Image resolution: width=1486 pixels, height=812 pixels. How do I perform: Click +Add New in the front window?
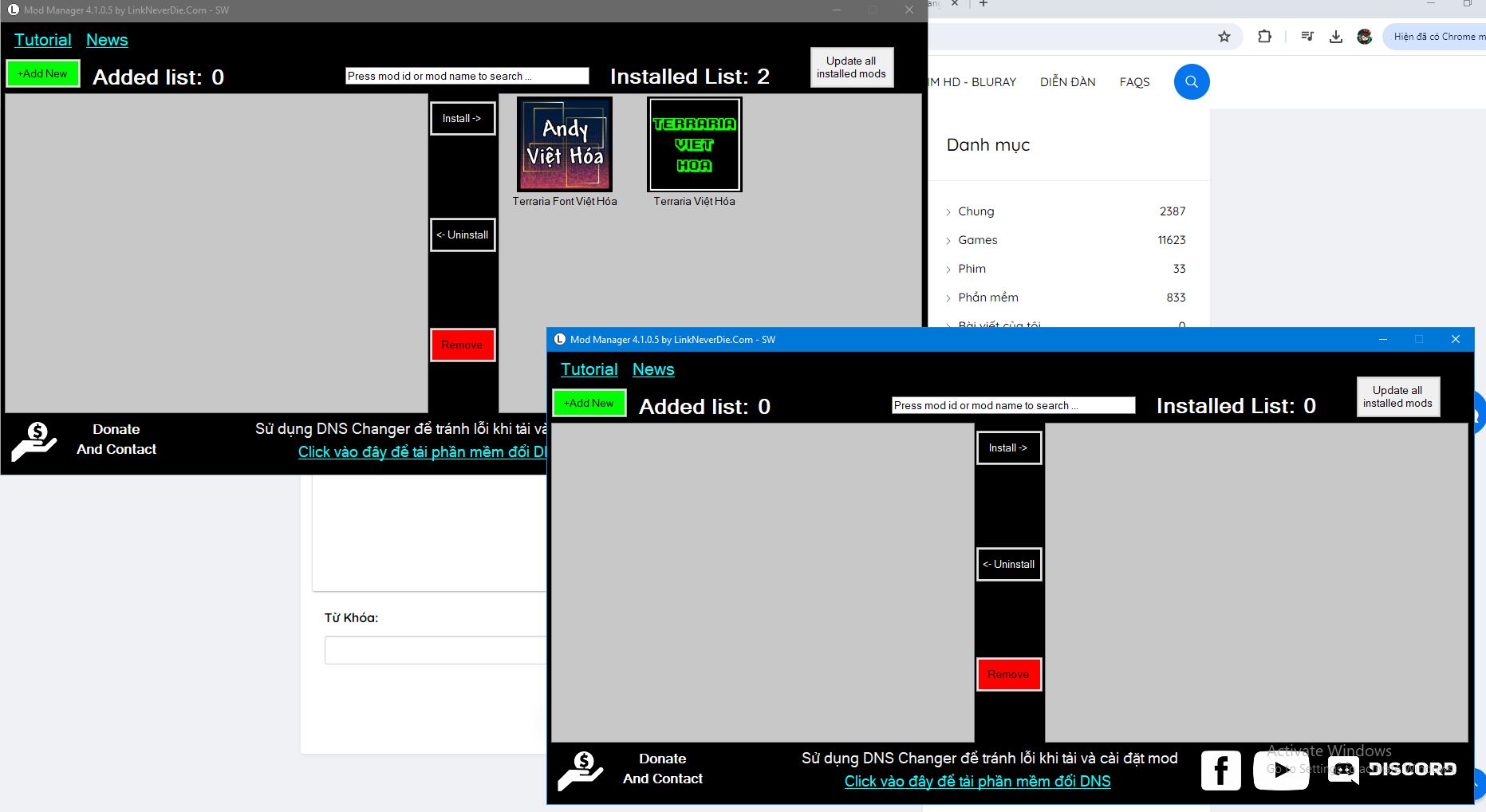pyautogui.click(x=589, y=404)
